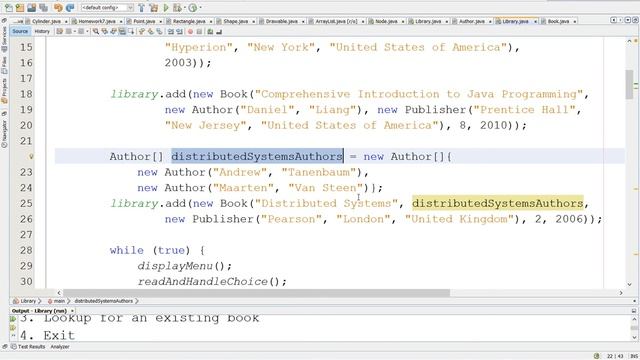Click the Redo arrow icon
This screenshot has width=640, height=360.
click(70, 8)
